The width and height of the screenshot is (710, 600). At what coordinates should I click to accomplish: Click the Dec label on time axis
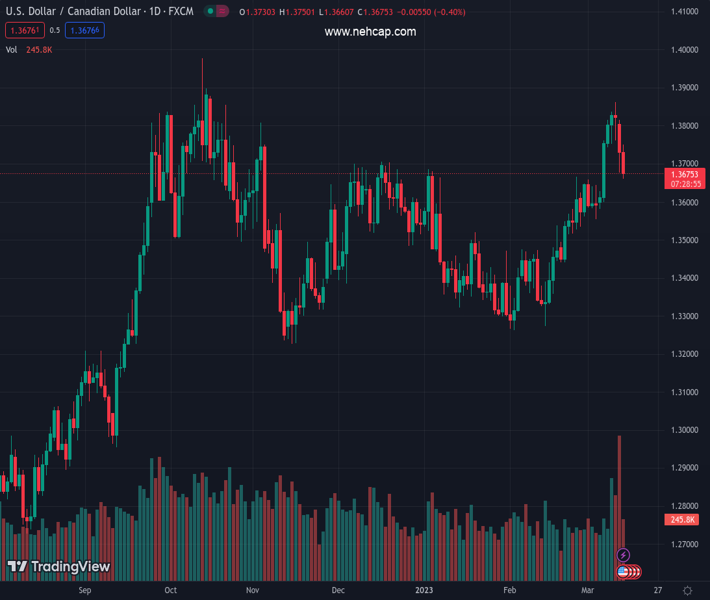338,591
